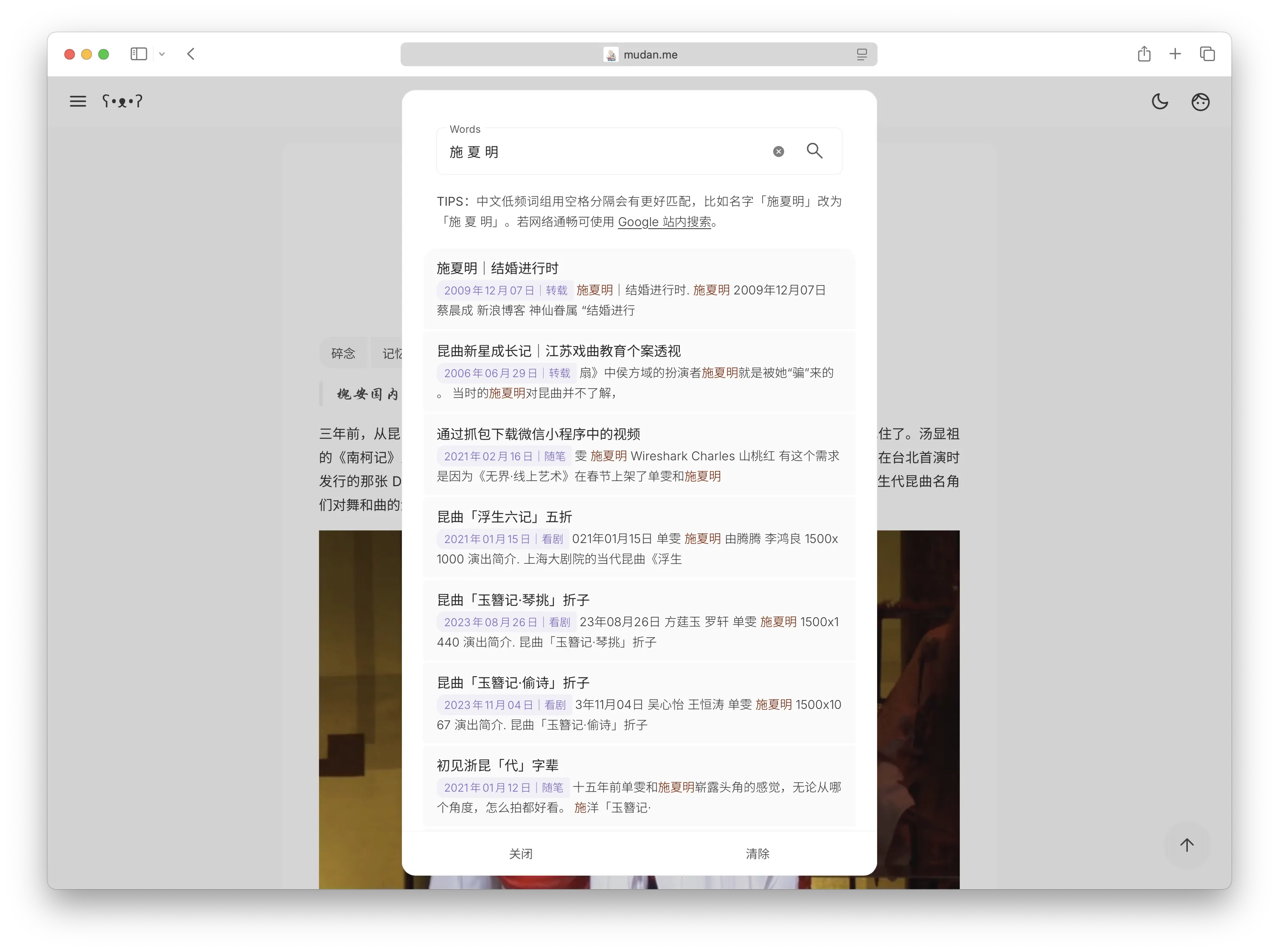Screen dimensions: 1279x952
Task: Click the magnifier search icon
Action: tap(814, 151)
